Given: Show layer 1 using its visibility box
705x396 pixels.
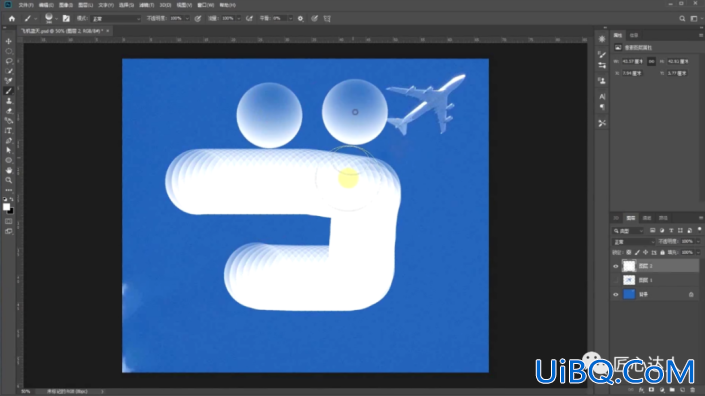Looking at the screenshot, I should [616, 280].
